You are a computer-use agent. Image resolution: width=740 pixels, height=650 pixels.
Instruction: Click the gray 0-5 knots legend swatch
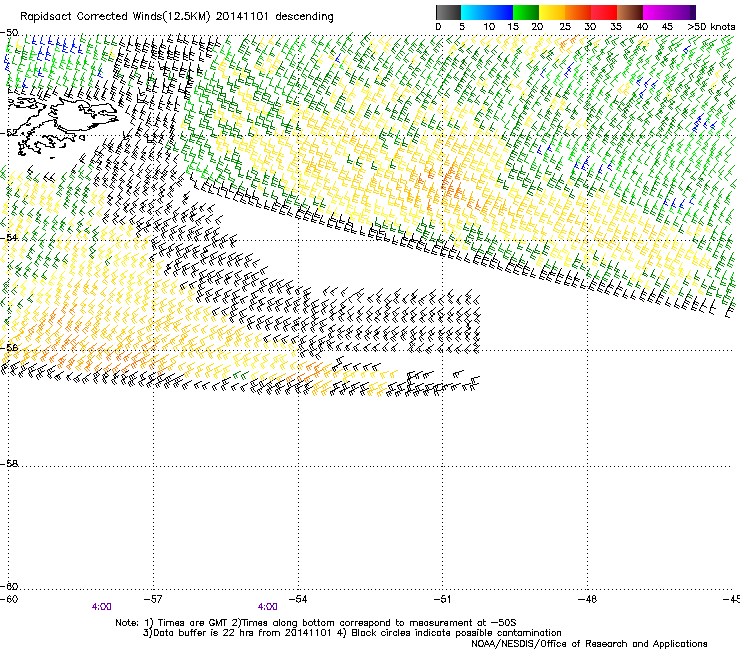tap(448, 12)
